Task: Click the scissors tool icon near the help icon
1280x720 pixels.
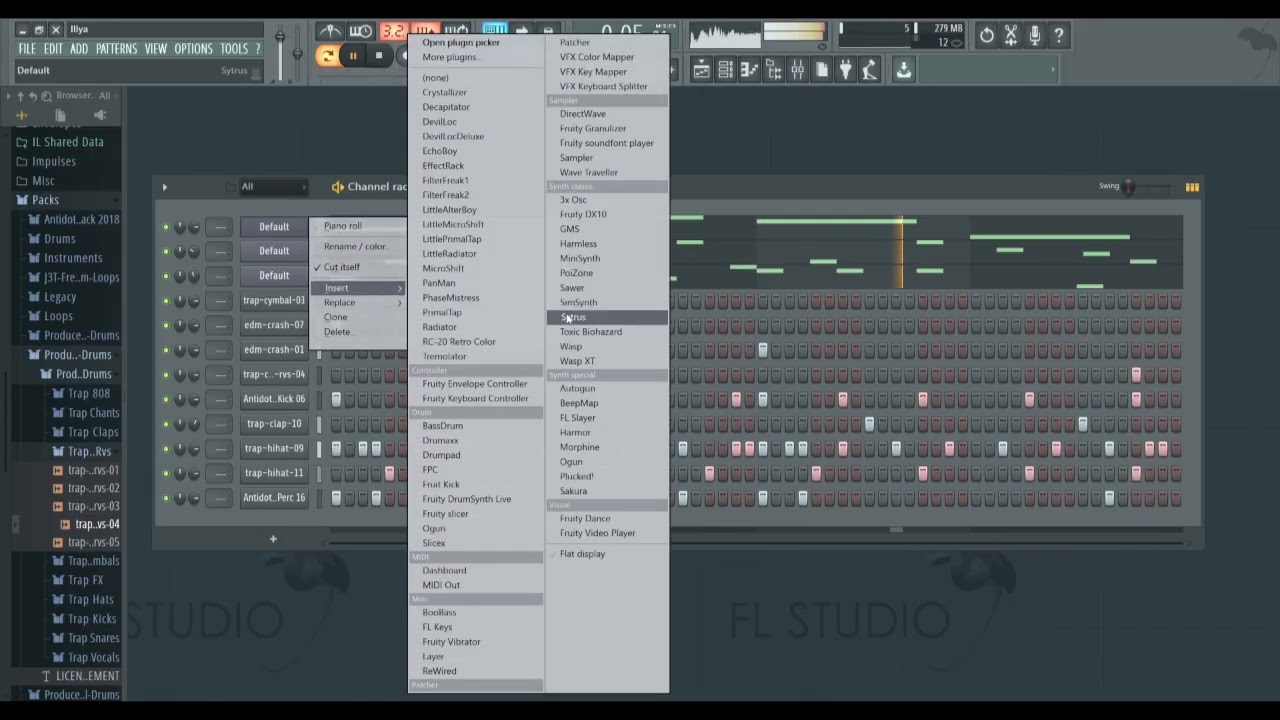Action: click(x=1011, y=35)
